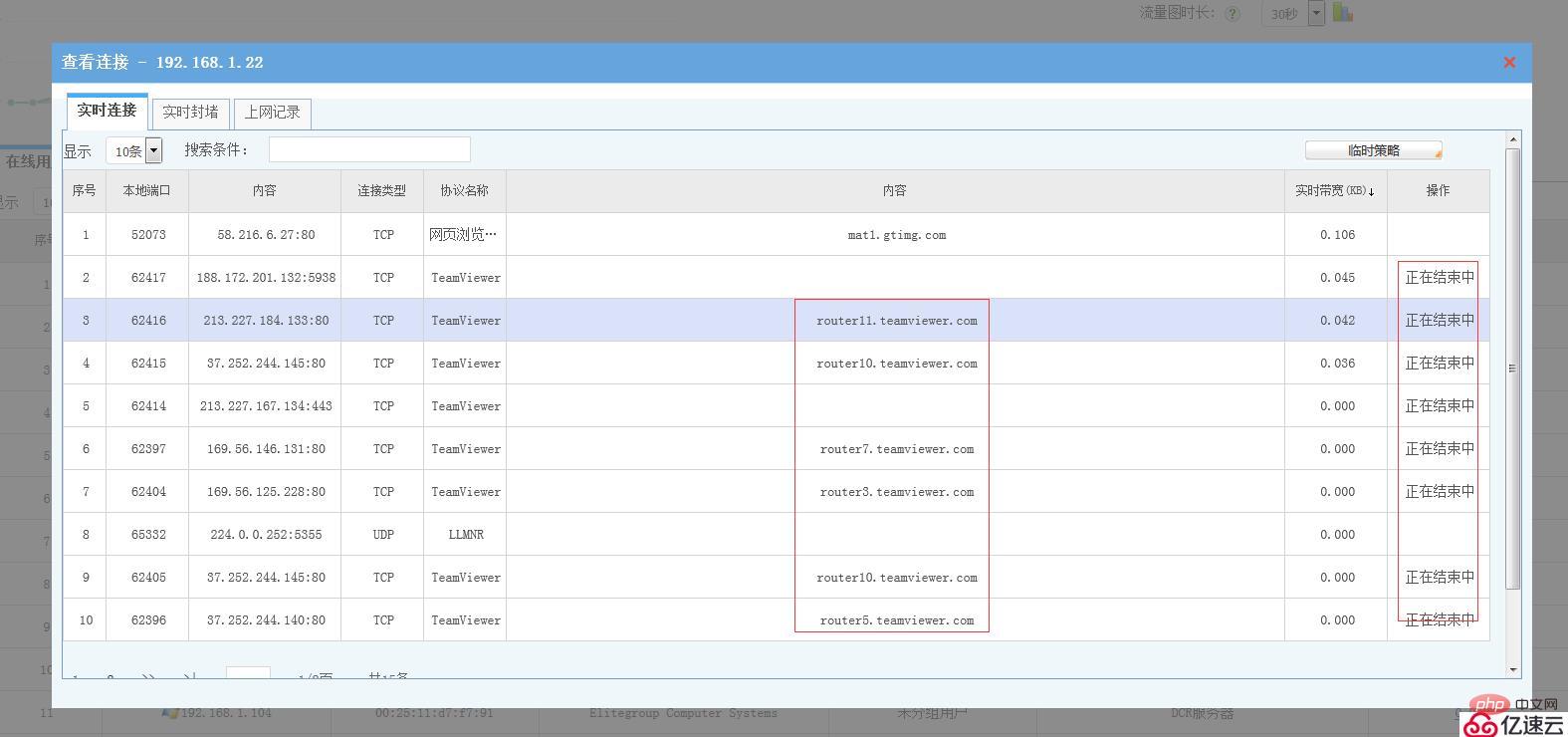Click the 213.227.184.133:80 address cell
This screenshot has height=737, width=1568.
[x=266, y=321]
